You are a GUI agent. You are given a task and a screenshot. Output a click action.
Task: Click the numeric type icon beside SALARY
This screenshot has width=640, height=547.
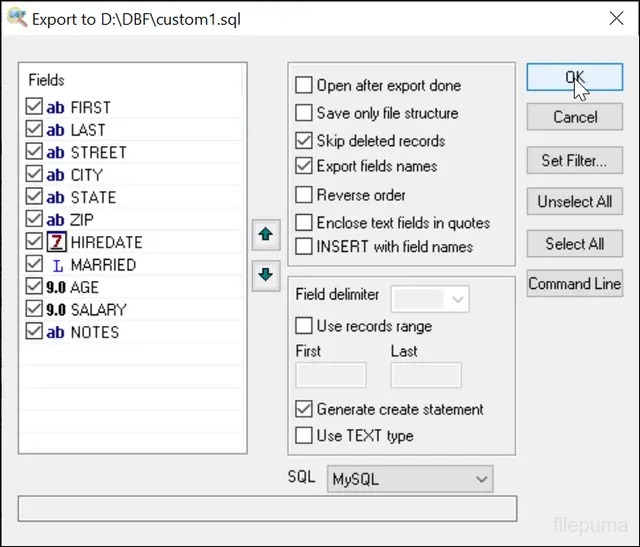click(x=56, y=310)
